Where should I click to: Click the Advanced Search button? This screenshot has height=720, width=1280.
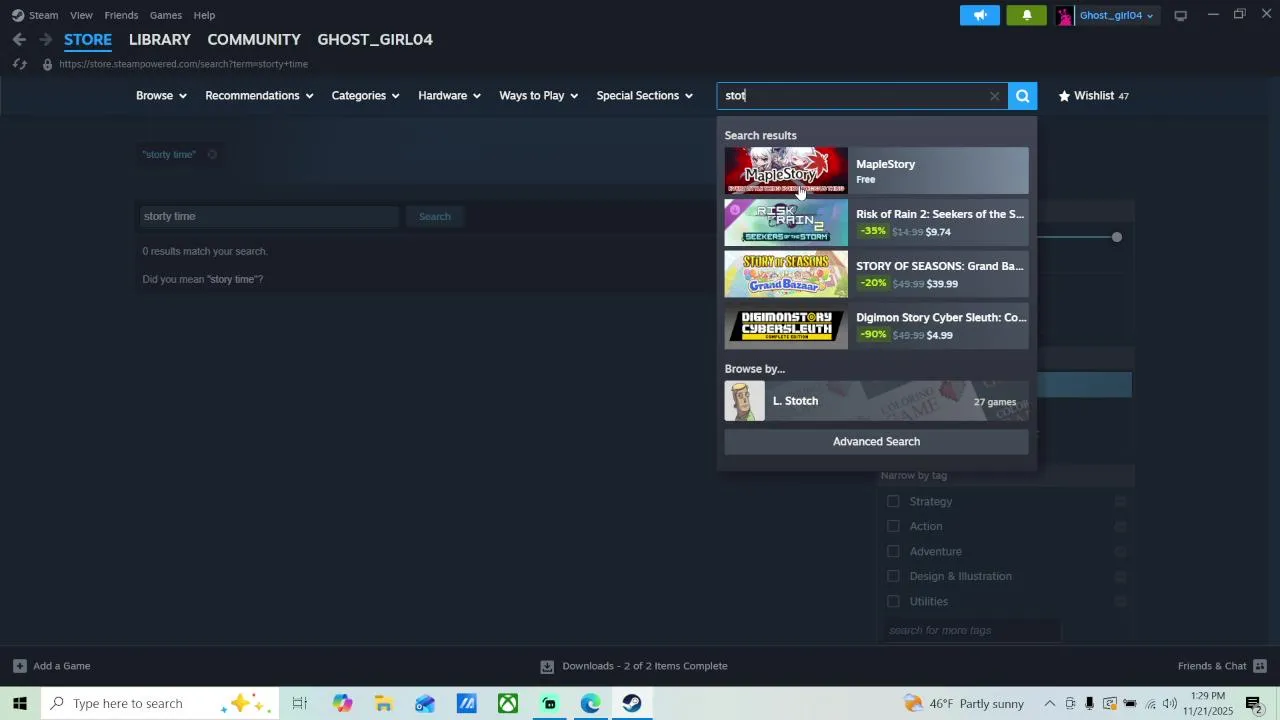tap(876, 442)
